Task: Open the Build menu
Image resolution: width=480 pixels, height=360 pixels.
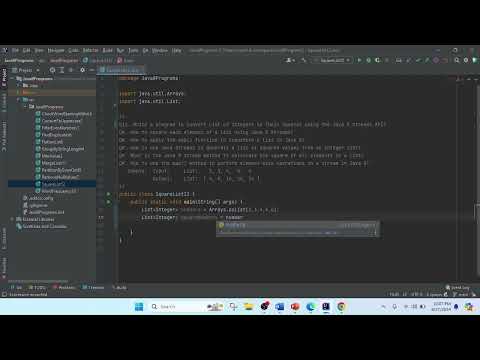Action: (x=107, y=50)
